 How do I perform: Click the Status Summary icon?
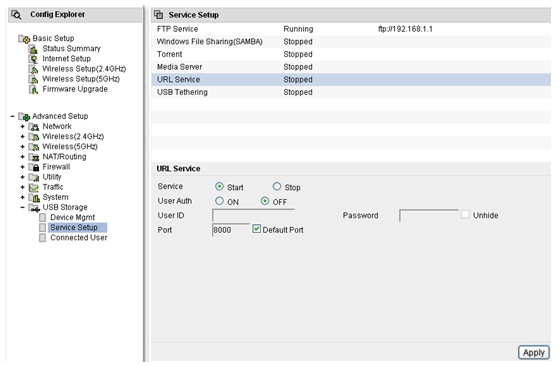coord(33,49)
